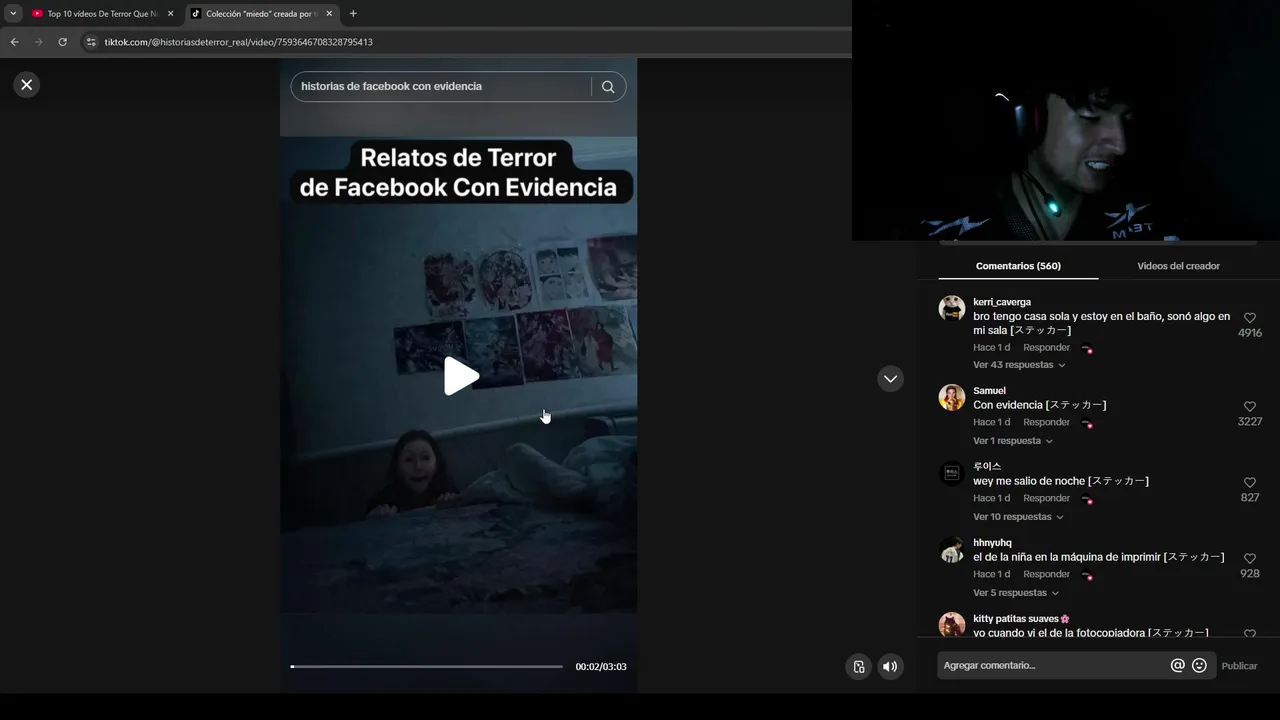Open the emoji picker icon
Image resolution: width=1280 pixels, height=720 pixels.
pyautogui.click(x=1199, y=666)
